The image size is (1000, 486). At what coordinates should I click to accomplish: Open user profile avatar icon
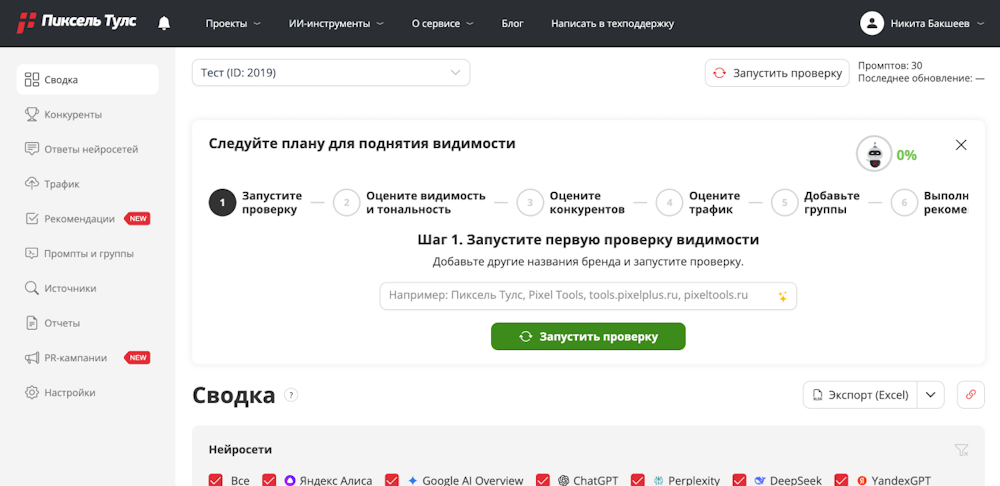coord(872,23)
